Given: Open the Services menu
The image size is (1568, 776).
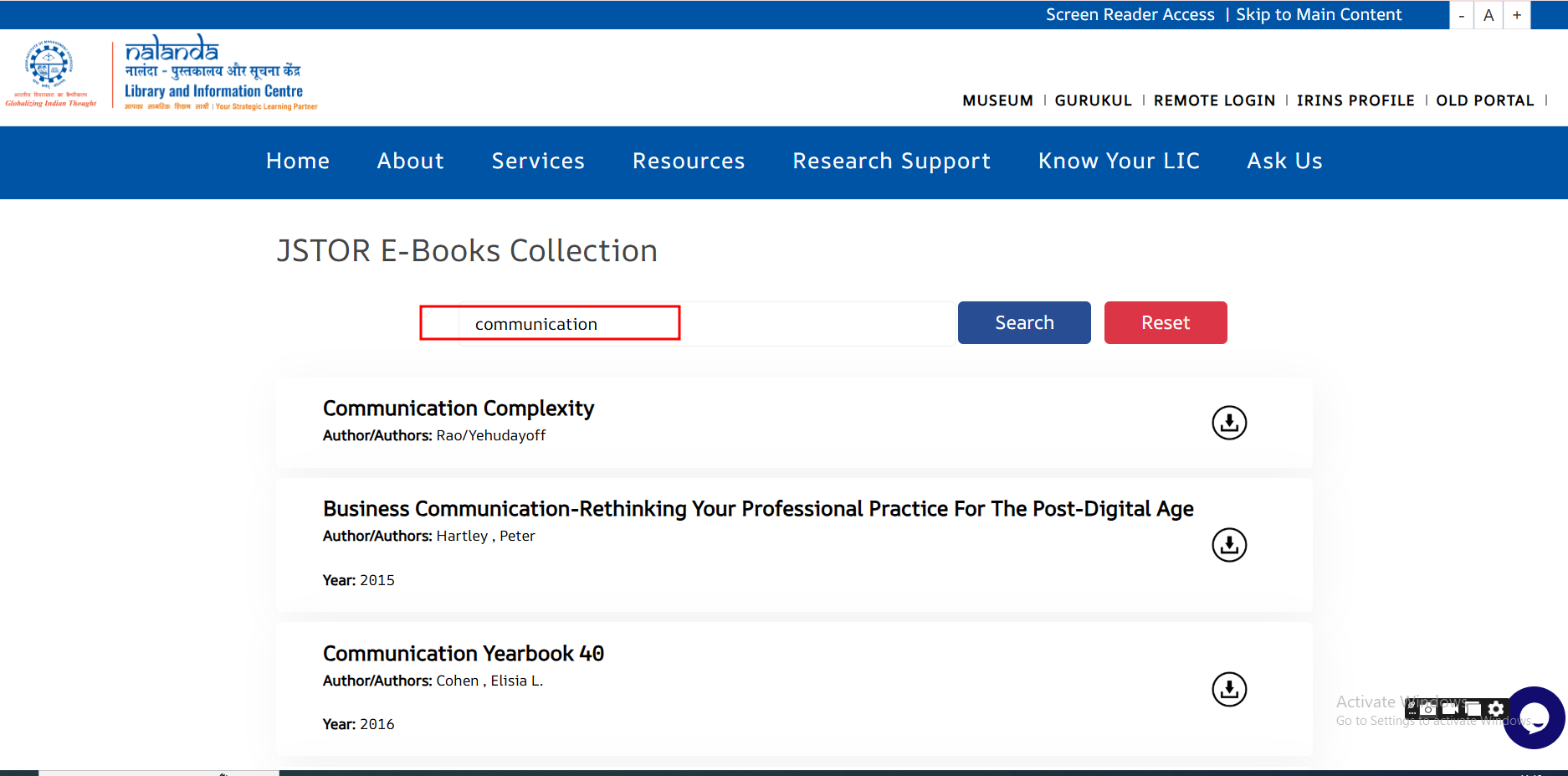Looking at the screenshot, I should pyautogui.click(x=538, y=161).
